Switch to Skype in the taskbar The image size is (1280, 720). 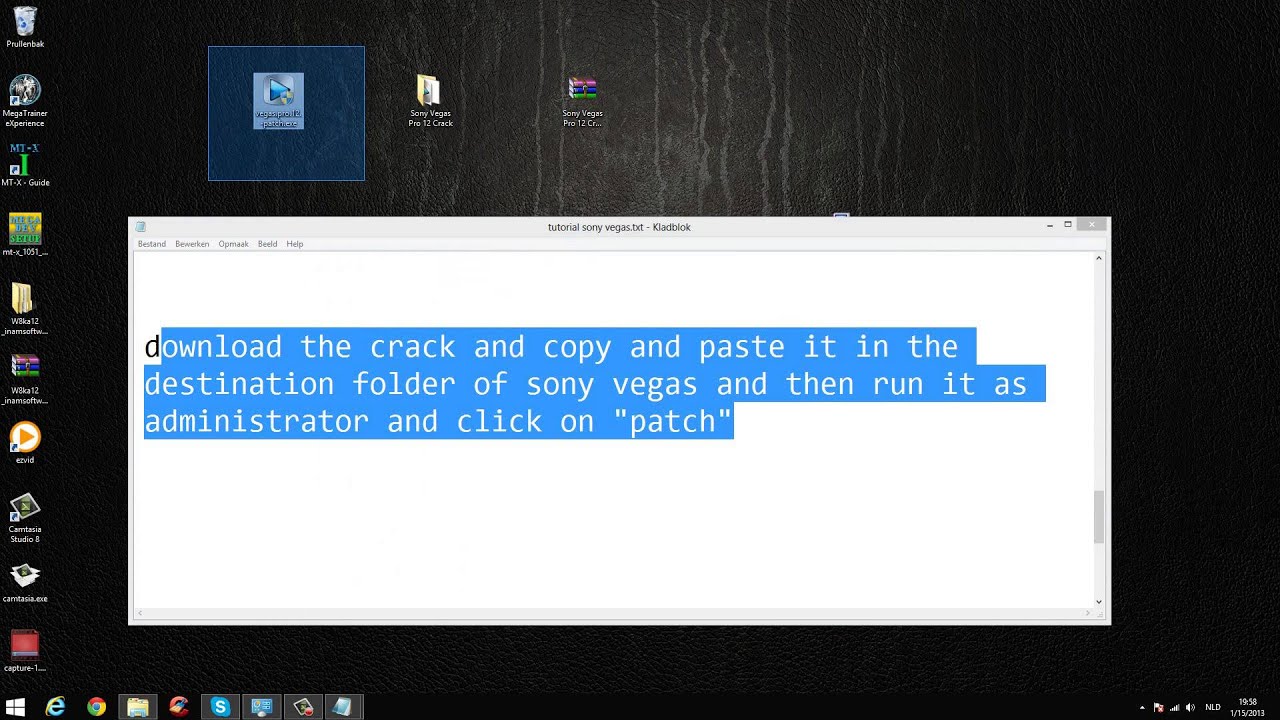[220, 707]
